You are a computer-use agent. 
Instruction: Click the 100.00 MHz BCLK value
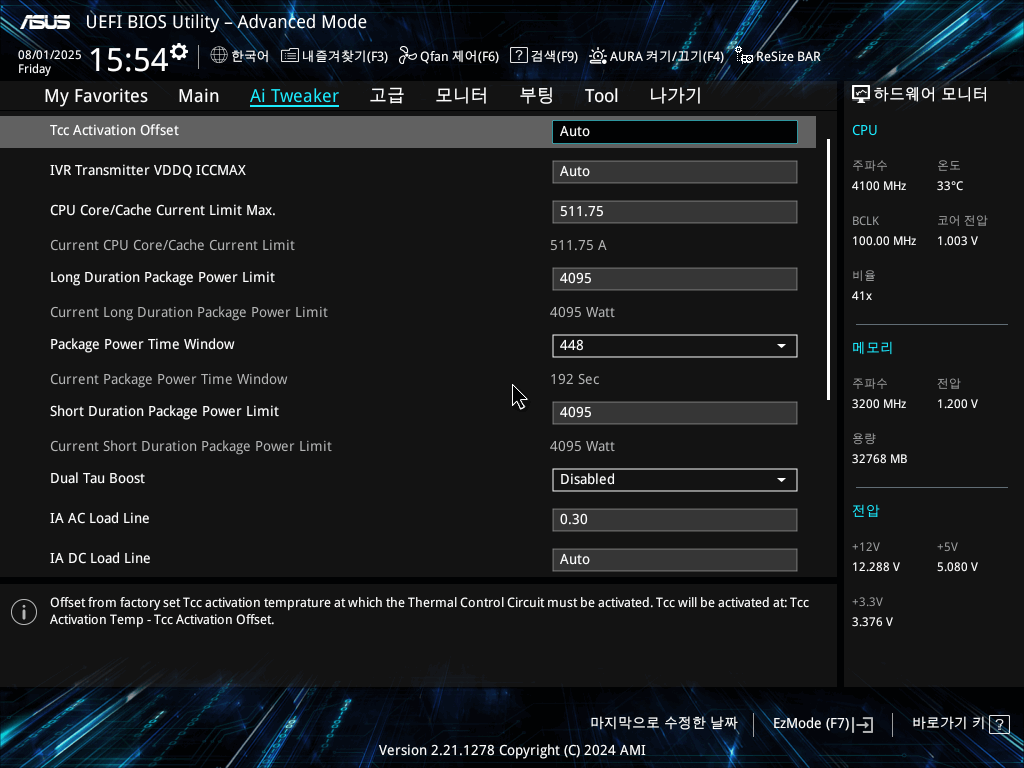click(884, 241)
